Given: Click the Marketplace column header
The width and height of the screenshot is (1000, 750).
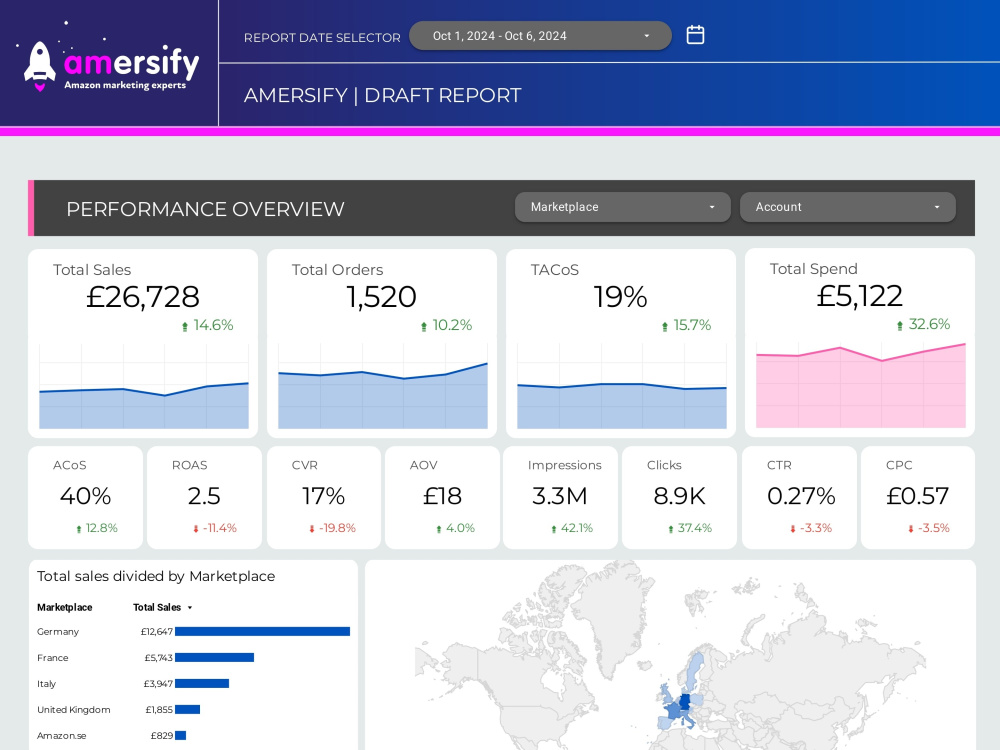Looking at the screenshot, I should pos(64,607).
